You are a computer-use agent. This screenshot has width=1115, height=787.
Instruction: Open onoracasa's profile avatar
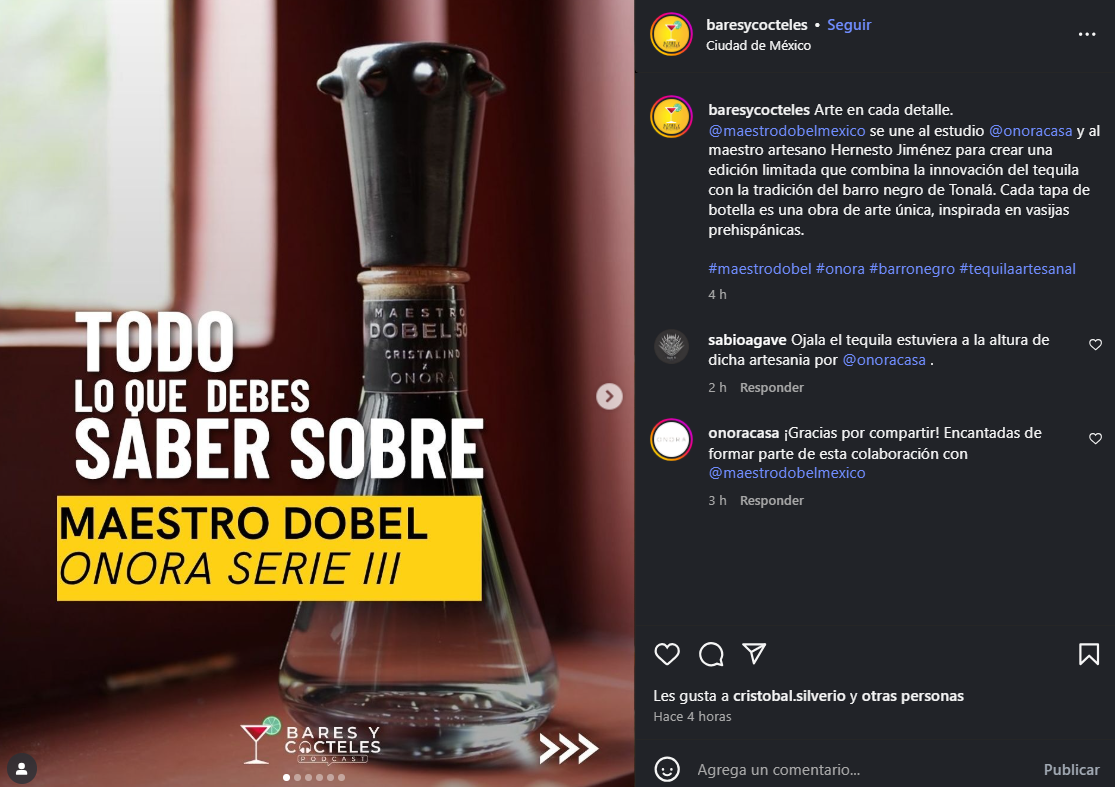671,439
